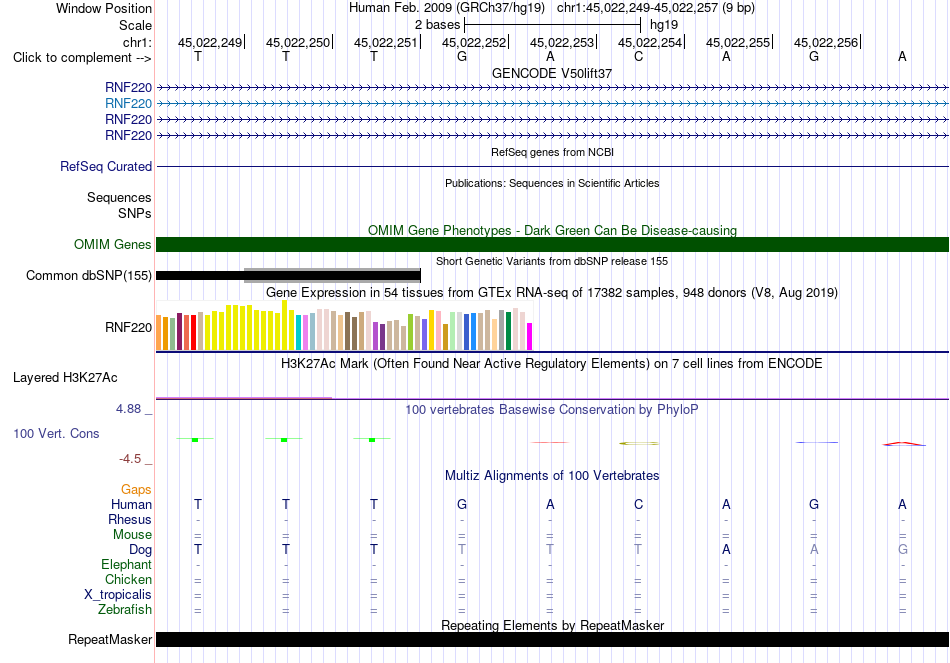The image size is (950, 663).
Task: Click the OMIM Genes track label
Action: tap(113, 244)
